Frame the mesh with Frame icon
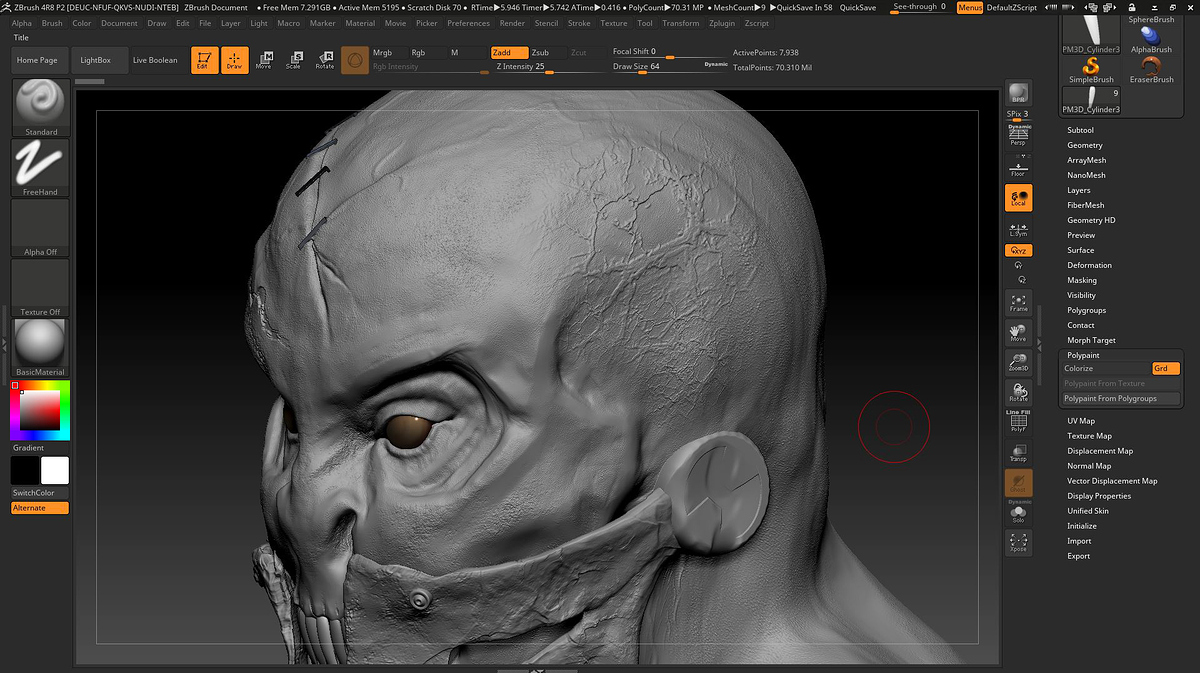Viewport: 1200px width, 673px height. coord(1018,302)
